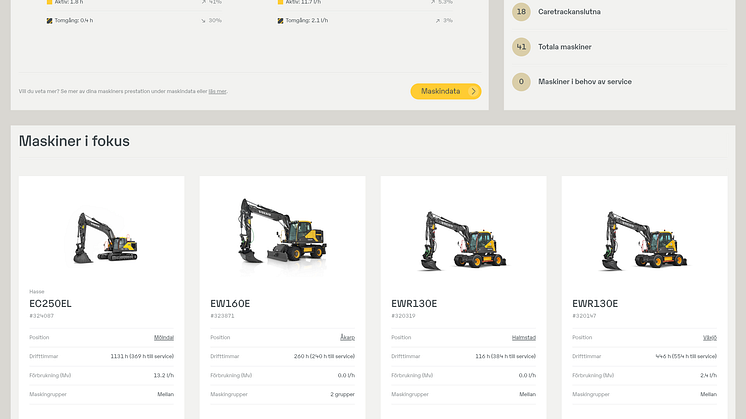Click the 'Tomgång: 2.1 l/h' idle entry
Screen dimensions: 746x419
pos(306,20)
